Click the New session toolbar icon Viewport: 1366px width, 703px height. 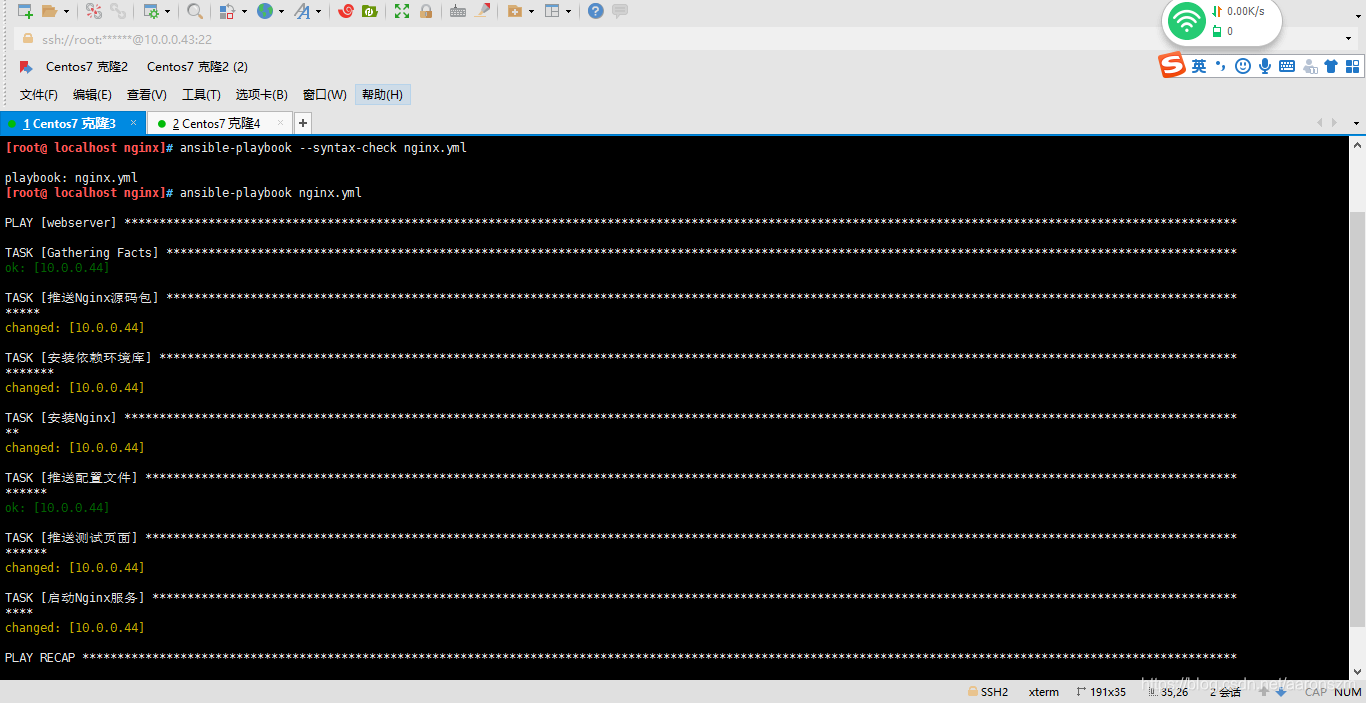(x=25, y=11)
